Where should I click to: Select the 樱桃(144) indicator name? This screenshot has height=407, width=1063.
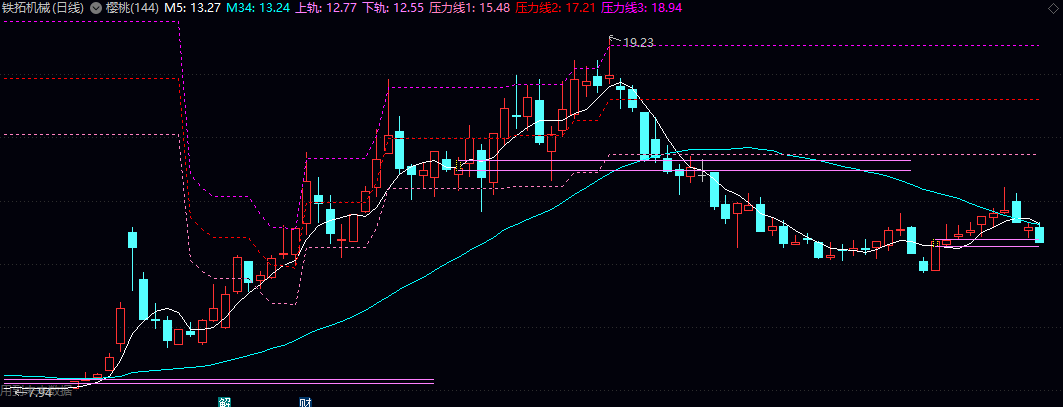[x=132, y=8]
